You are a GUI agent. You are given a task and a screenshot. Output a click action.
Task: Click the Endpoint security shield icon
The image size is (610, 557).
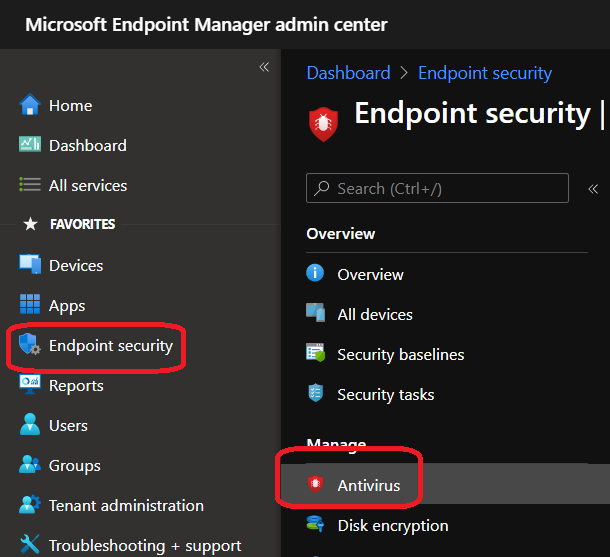[x=29, y=346]
